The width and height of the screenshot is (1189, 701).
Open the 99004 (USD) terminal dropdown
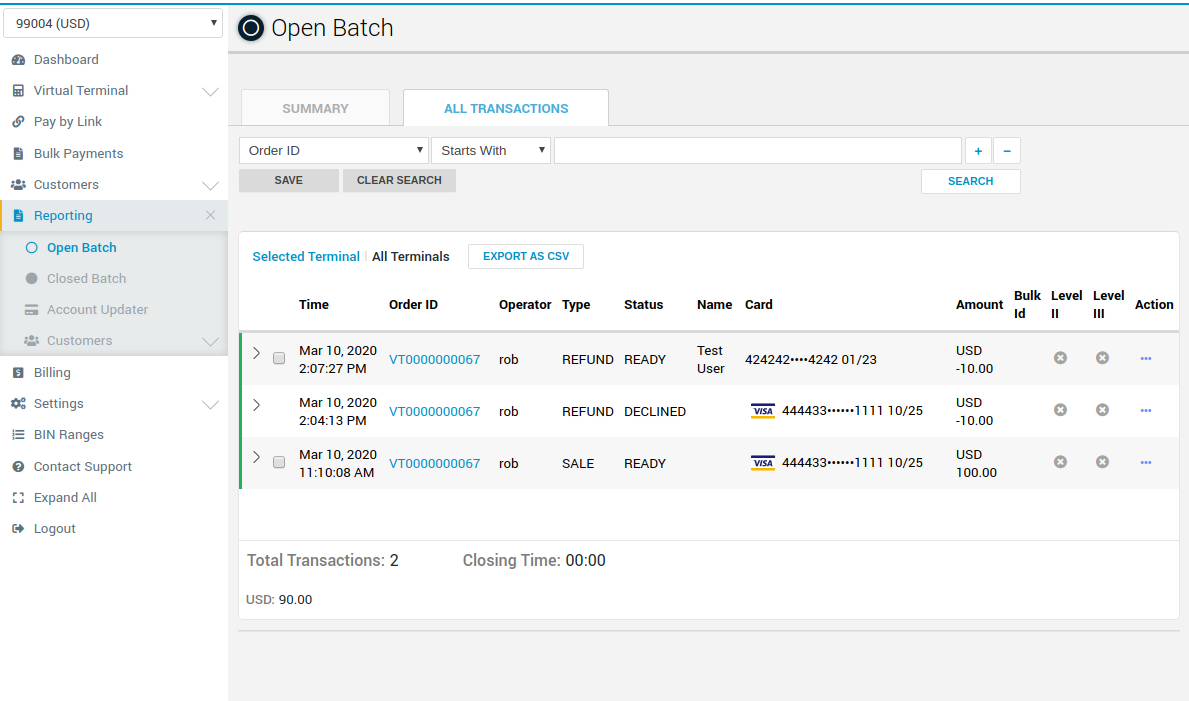click(x=113, y=23)
